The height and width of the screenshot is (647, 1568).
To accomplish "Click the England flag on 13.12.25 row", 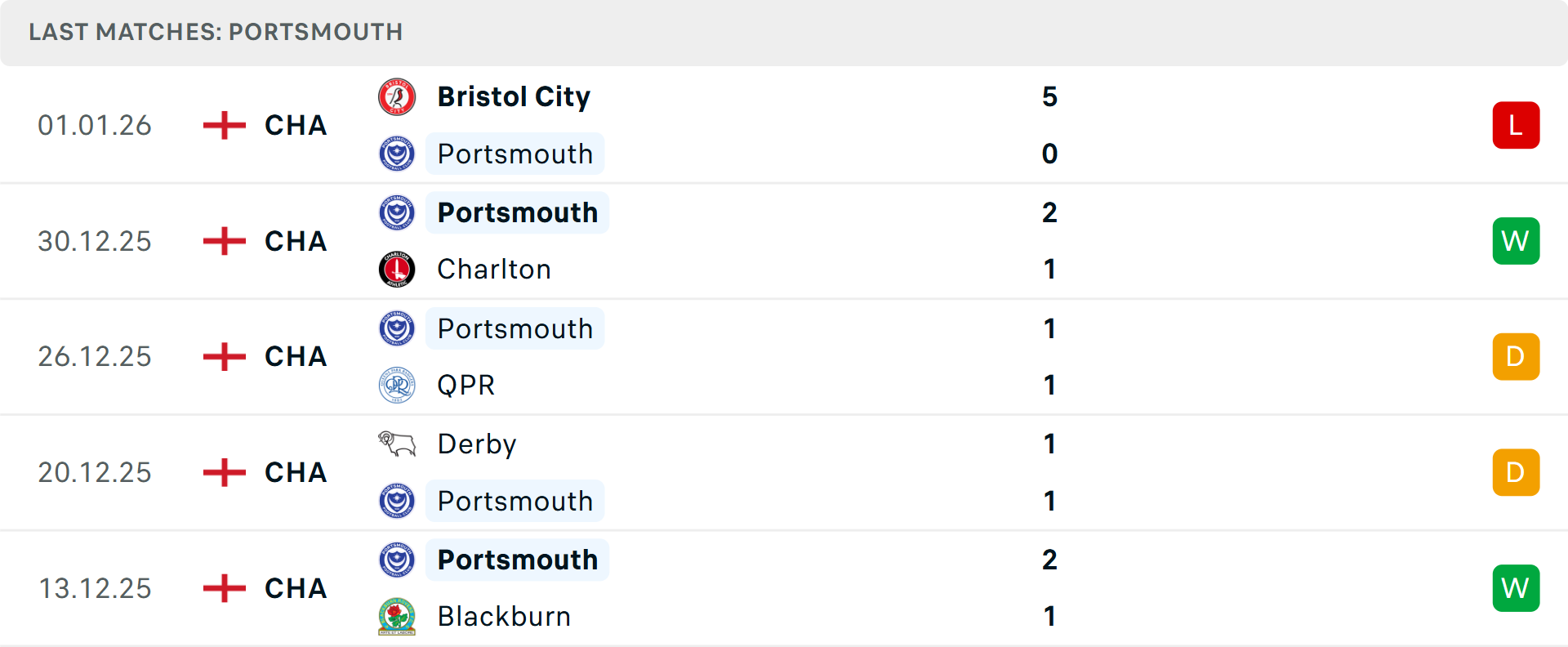I will coord(225,588).
